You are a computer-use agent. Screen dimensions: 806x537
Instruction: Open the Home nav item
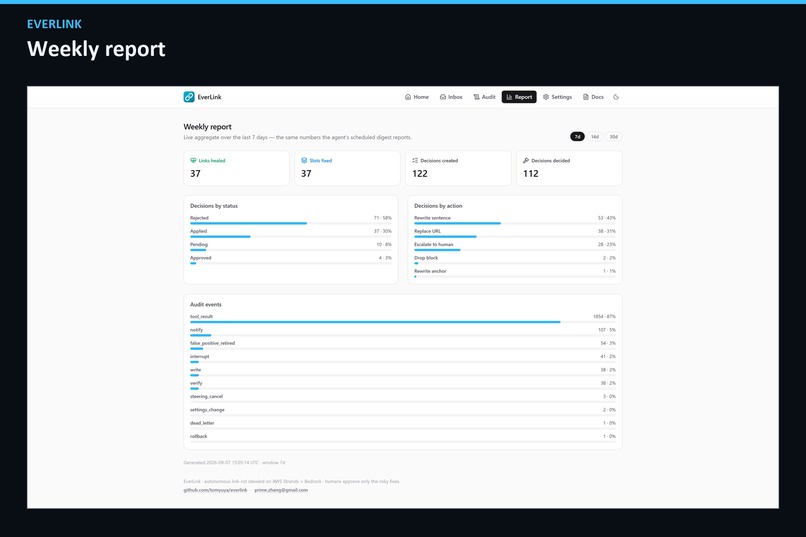pyautogui.click(x=417, y=97)
